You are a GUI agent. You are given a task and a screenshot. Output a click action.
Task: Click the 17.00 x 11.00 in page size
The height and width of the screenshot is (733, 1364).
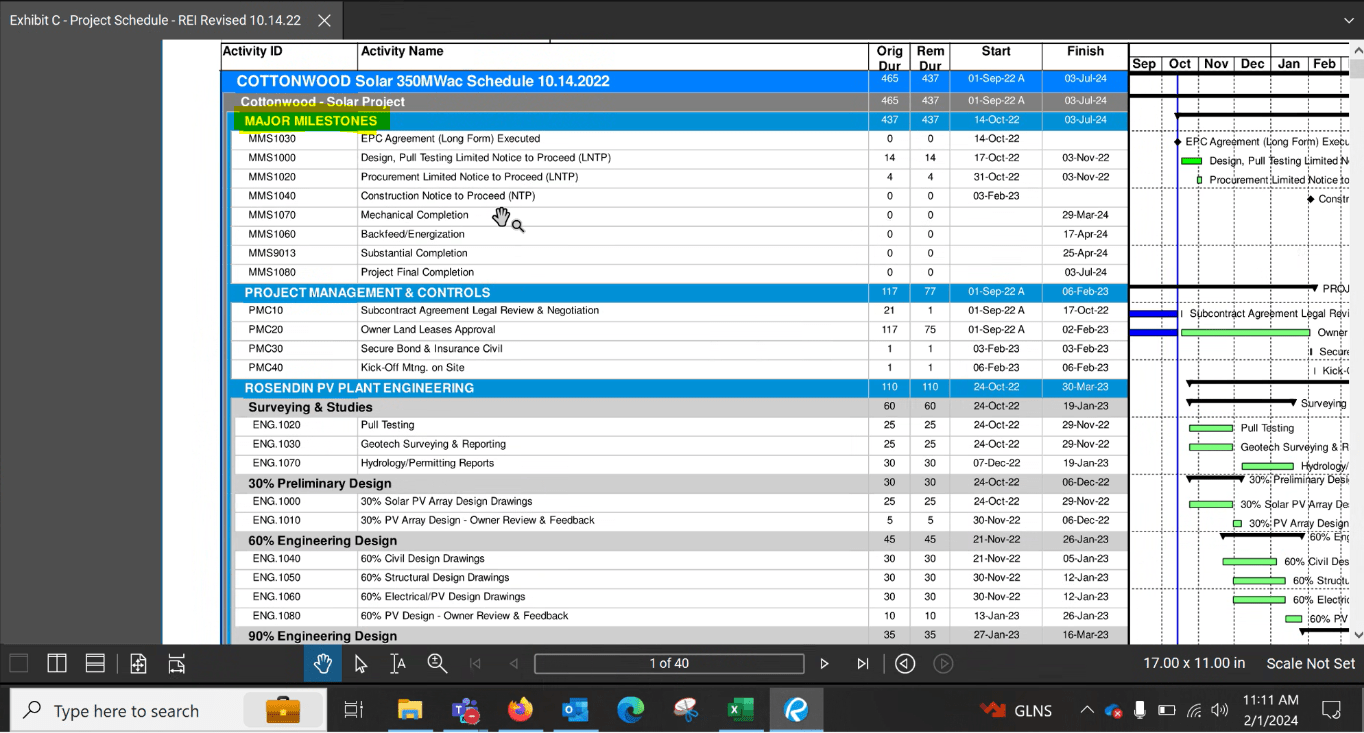point(1194,664)
